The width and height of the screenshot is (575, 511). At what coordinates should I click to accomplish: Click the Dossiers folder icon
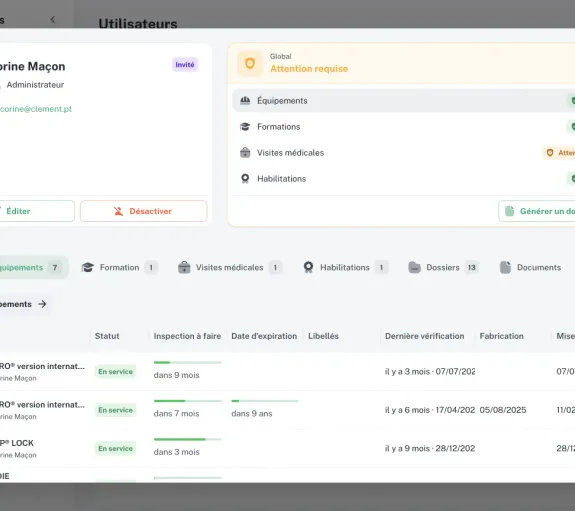414,267
